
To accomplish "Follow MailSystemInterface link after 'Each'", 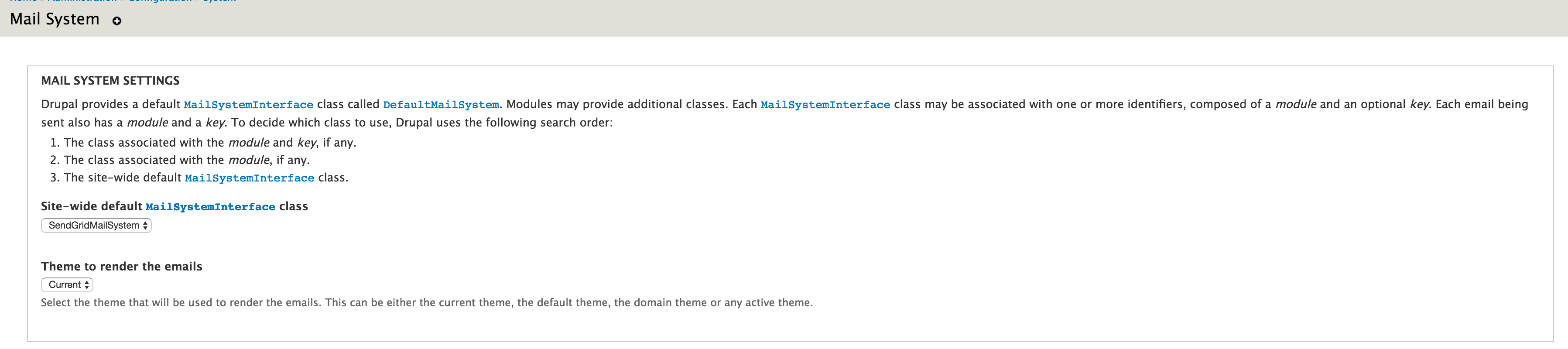I will [x=825, y=105].
